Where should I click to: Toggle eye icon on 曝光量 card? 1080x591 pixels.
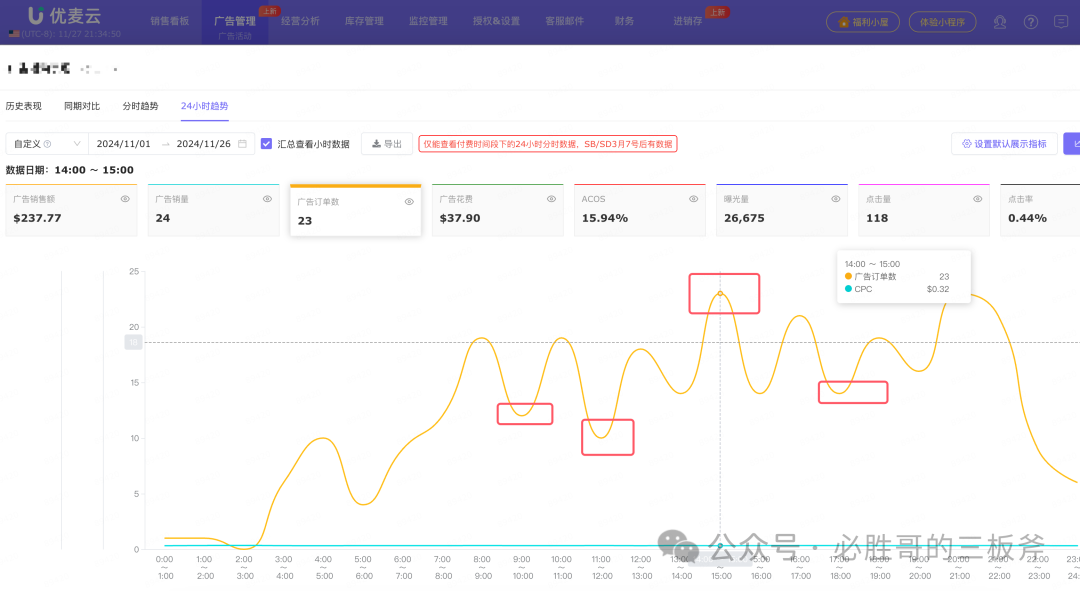click(x=835, y=198)
